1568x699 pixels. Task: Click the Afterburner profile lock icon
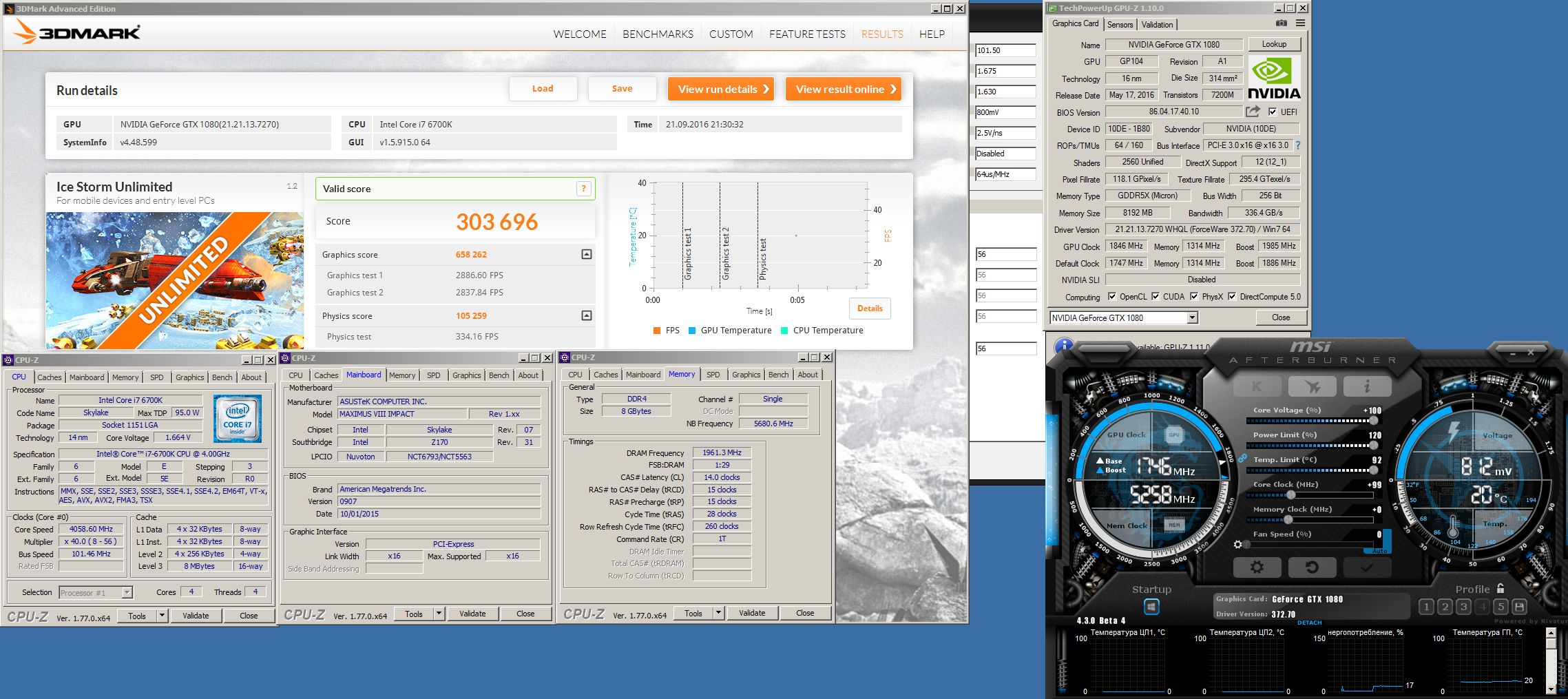point(1501,588)
